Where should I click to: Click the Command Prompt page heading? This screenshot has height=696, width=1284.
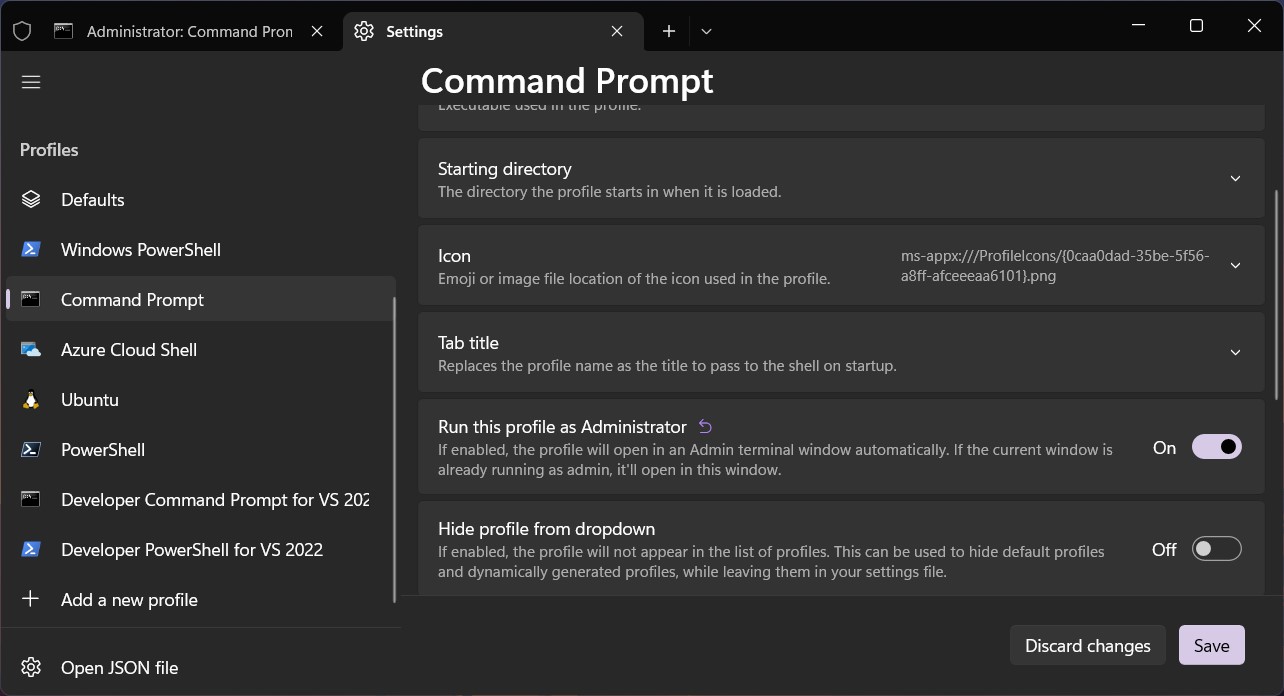pyautogui.click(x=567, y=80)
